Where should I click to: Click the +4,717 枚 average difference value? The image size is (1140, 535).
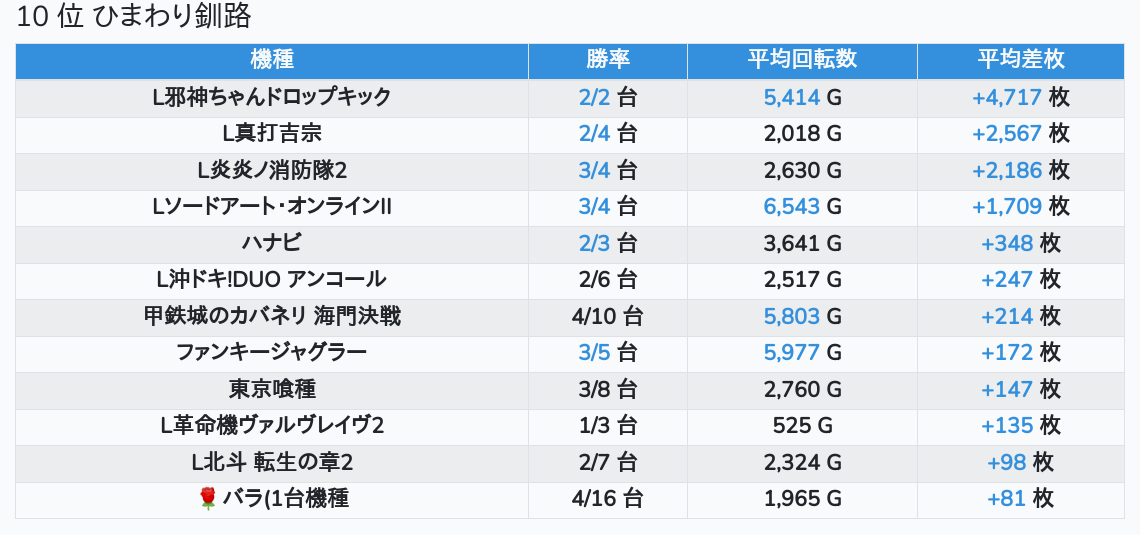(x=1021, y=97)
